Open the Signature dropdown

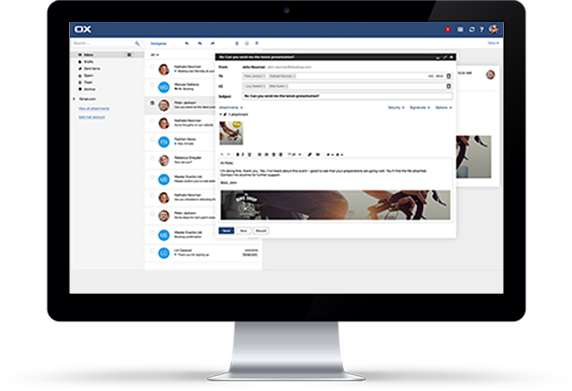tap(420, 108)
